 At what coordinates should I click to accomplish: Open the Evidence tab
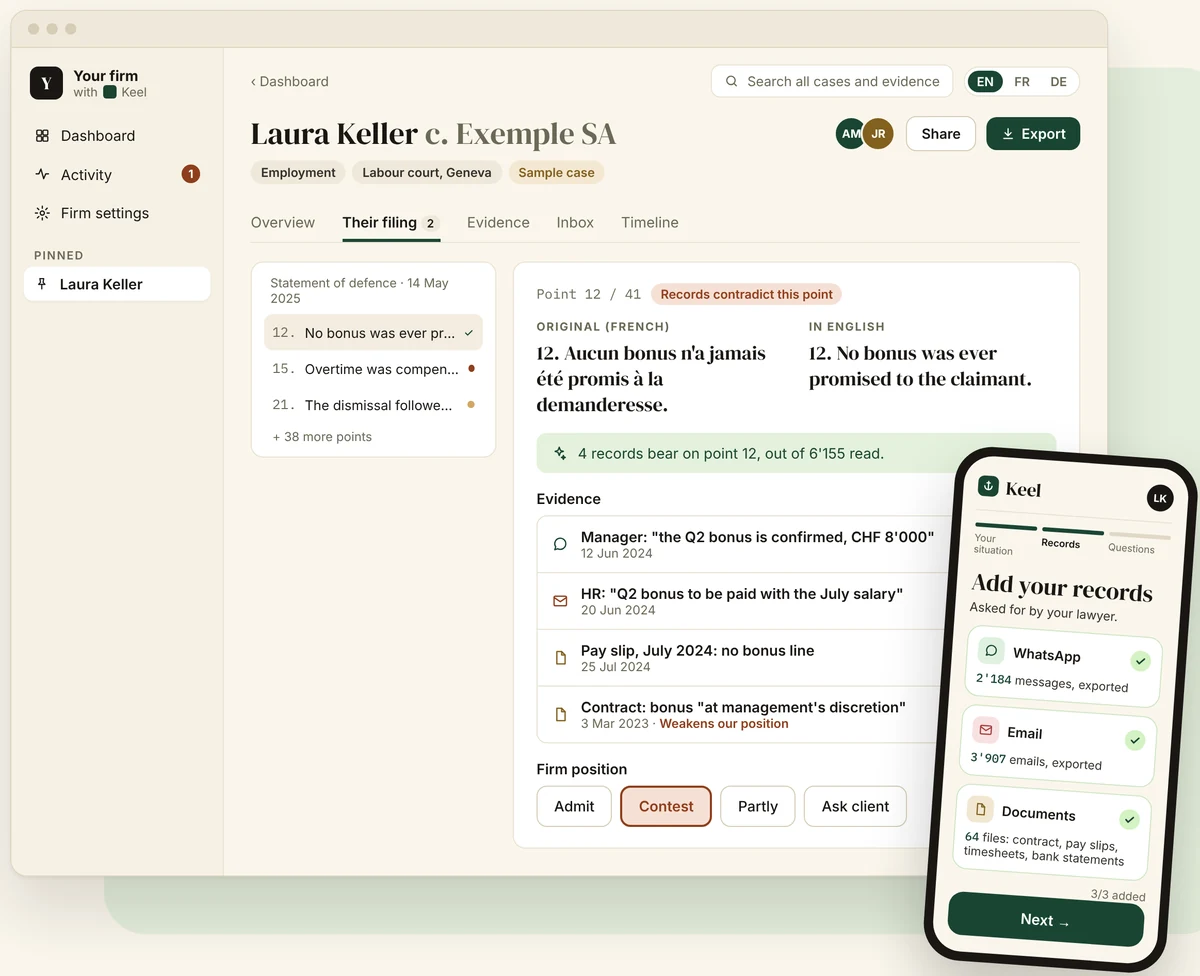click(498, 223)
